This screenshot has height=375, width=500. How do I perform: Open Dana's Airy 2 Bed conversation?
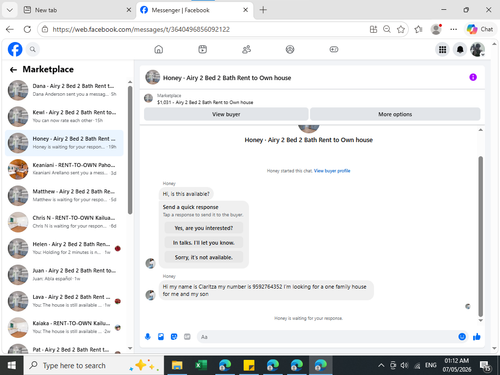(64, 90)
